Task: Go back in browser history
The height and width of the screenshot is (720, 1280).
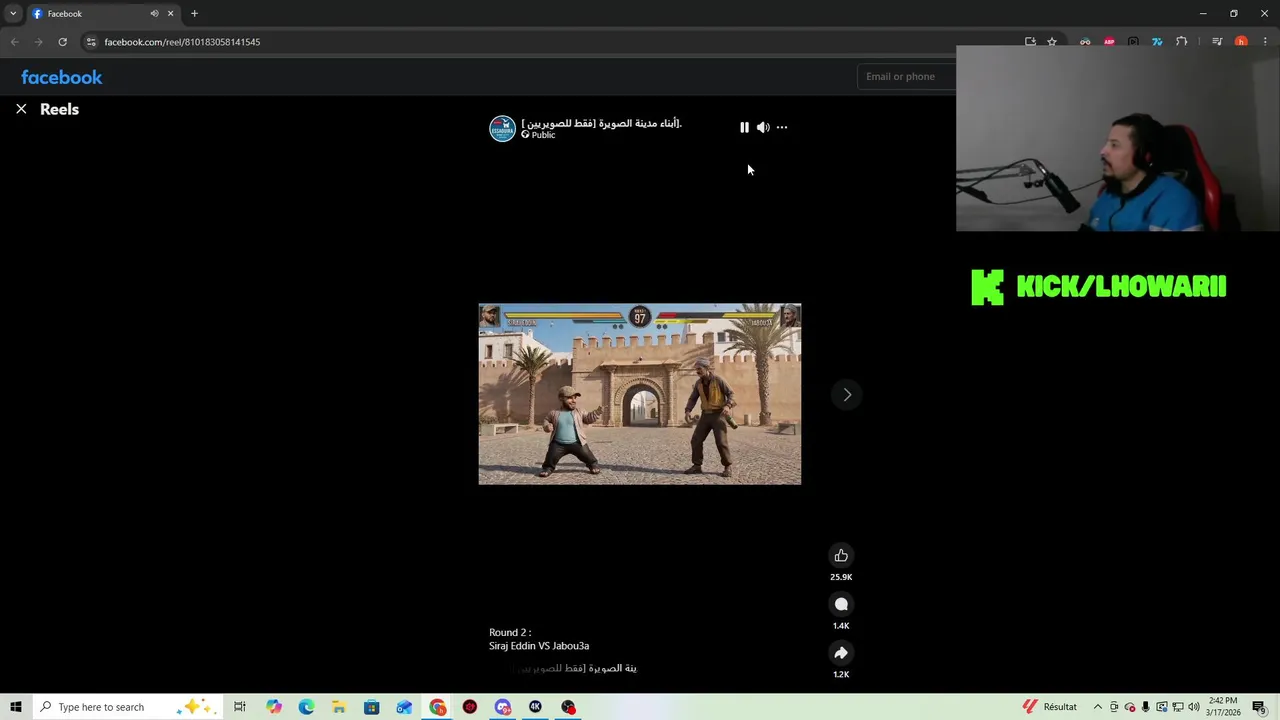Action: 15,42
